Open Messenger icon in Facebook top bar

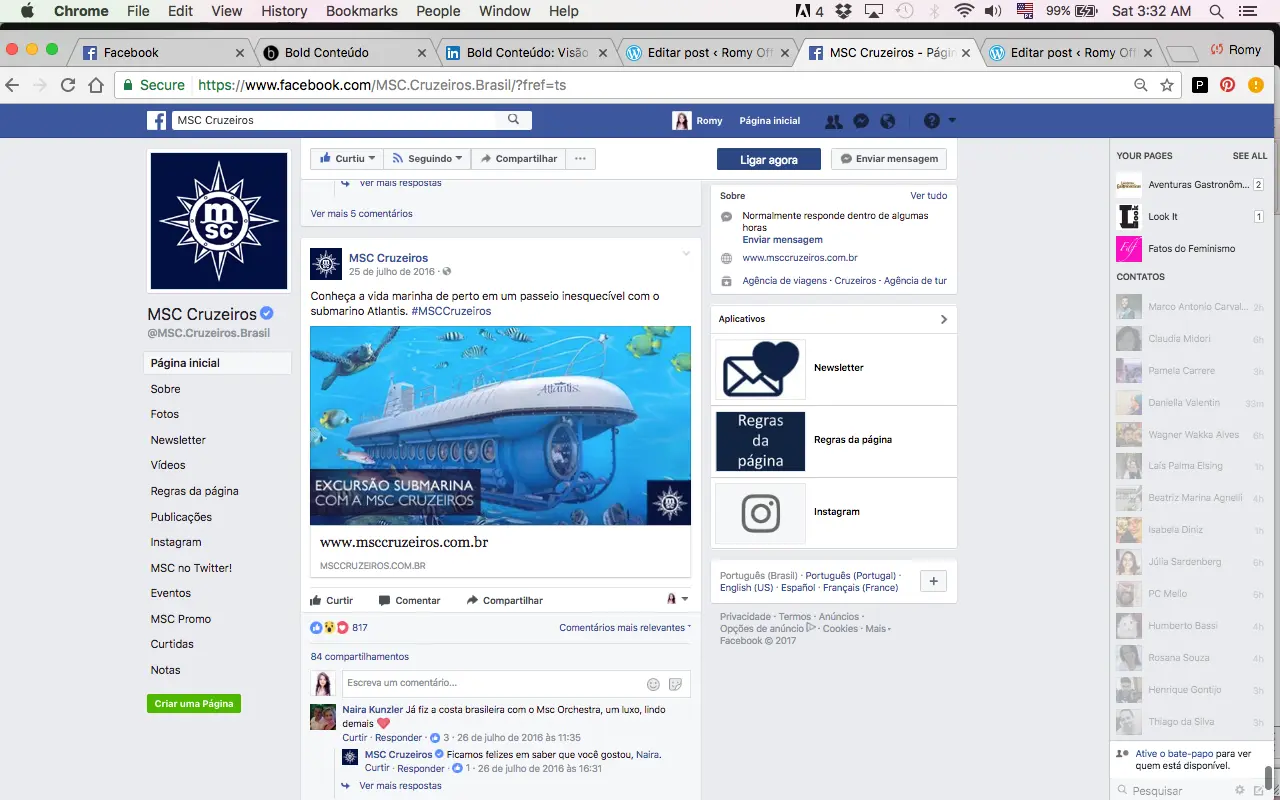[x=860, y=121]
